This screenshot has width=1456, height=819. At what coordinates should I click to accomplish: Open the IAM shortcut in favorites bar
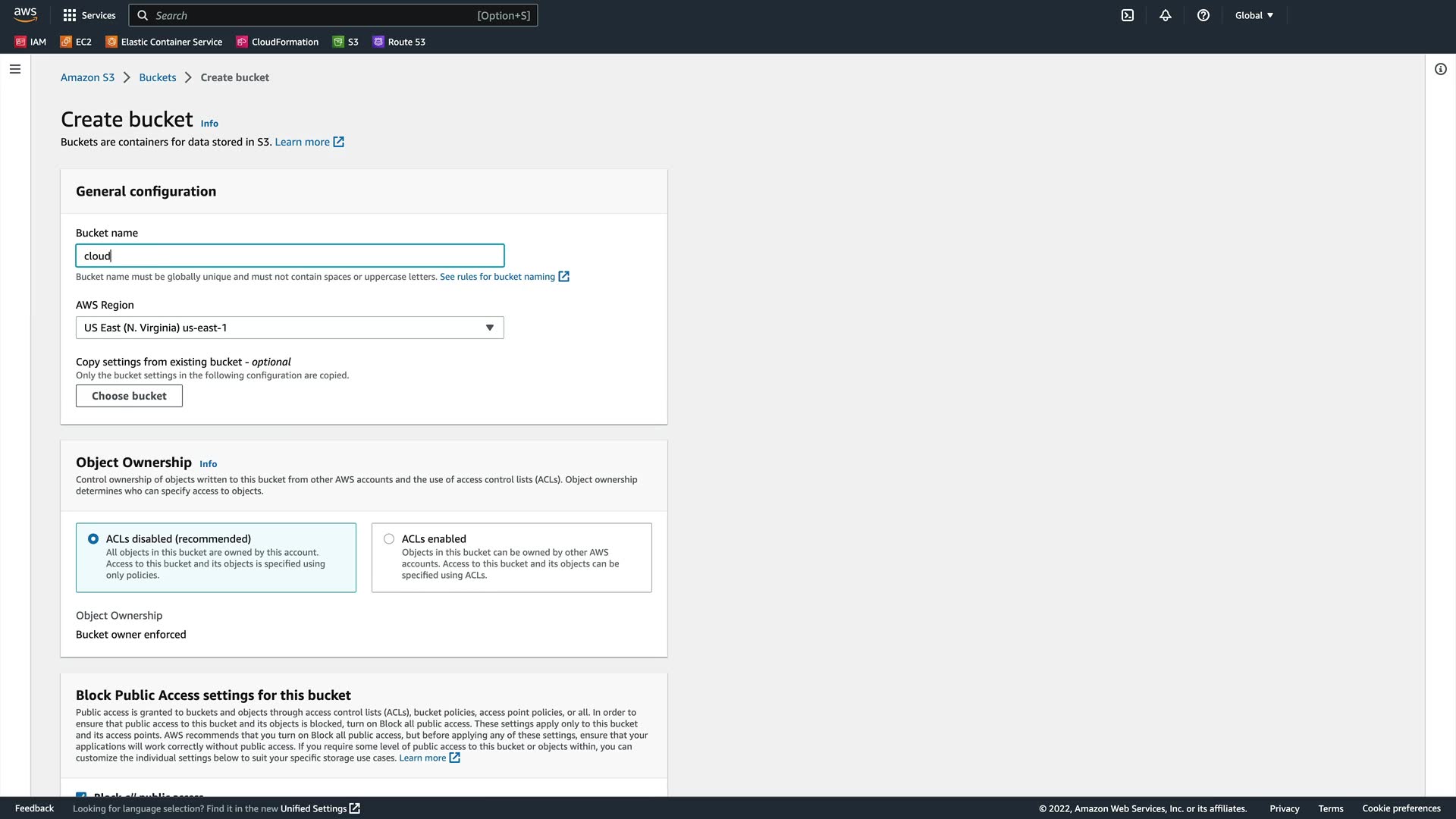tap(31, 42)
